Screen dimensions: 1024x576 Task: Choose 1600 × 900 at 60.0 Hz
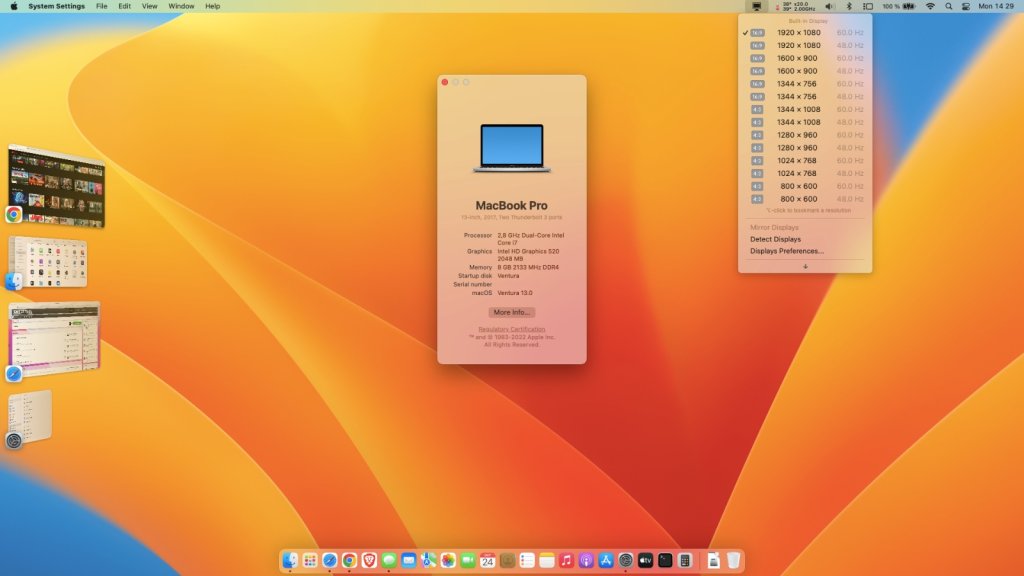[805, 58]
